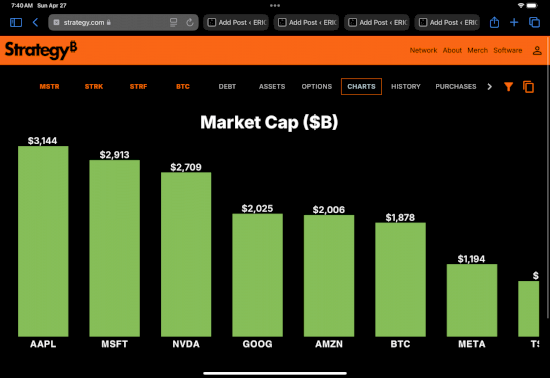This screenshot has height=378, width=550.
Task: Select the MSTR tab
Action: tap(49, 87)
